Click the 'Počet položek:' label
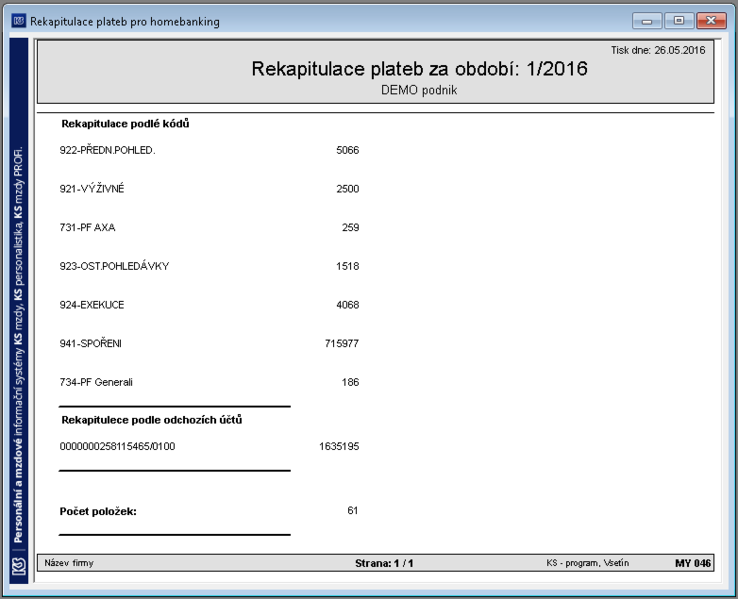The height and width of the screenshot is (599, 738). (98, 511)
